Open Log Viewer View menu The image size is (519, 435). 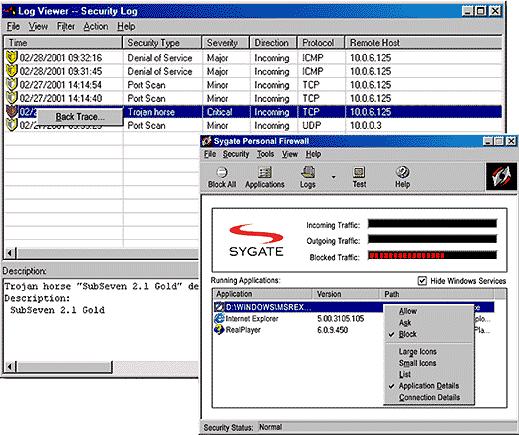(x=38, y=26)
